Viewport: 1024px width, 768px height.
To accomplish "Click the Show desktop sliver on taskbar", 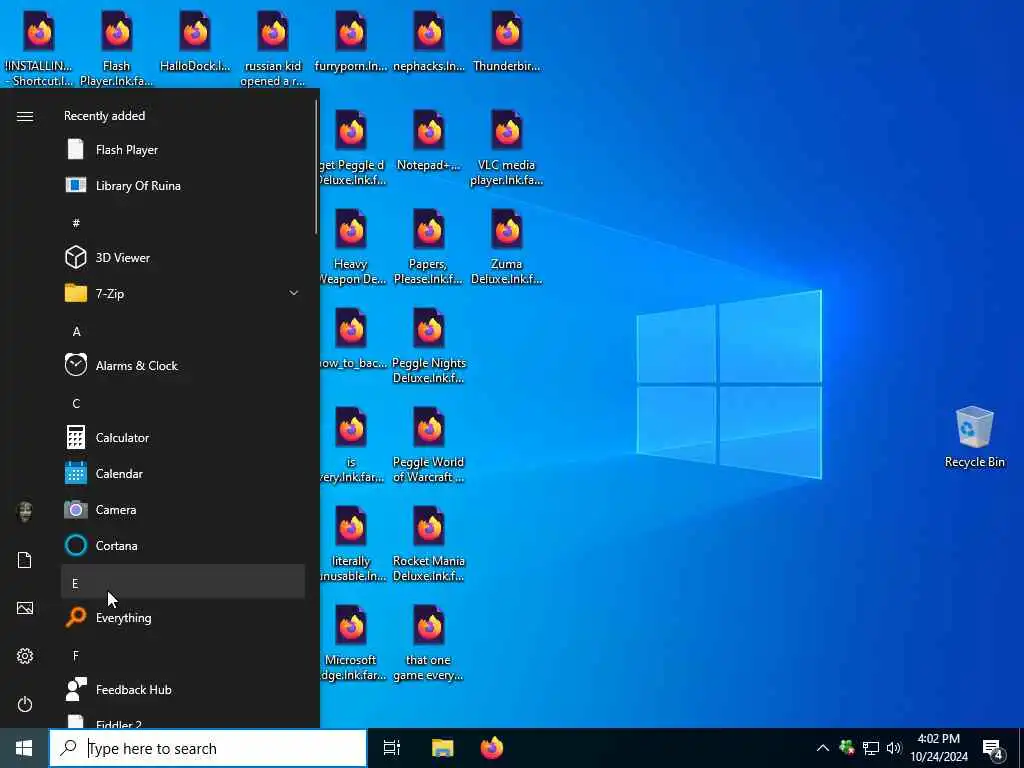I will (1021, 748).
